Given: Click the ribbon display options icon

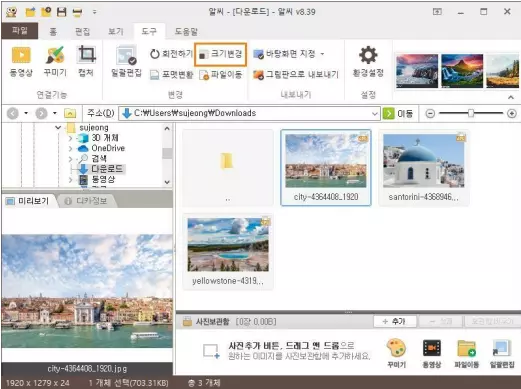Looking at the screenshot, I should click(x=437, y=12).
